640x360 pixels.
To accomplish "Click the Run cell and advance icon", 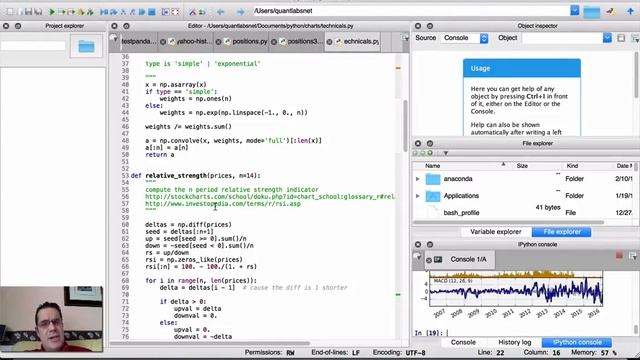I will tap(71, 12).
